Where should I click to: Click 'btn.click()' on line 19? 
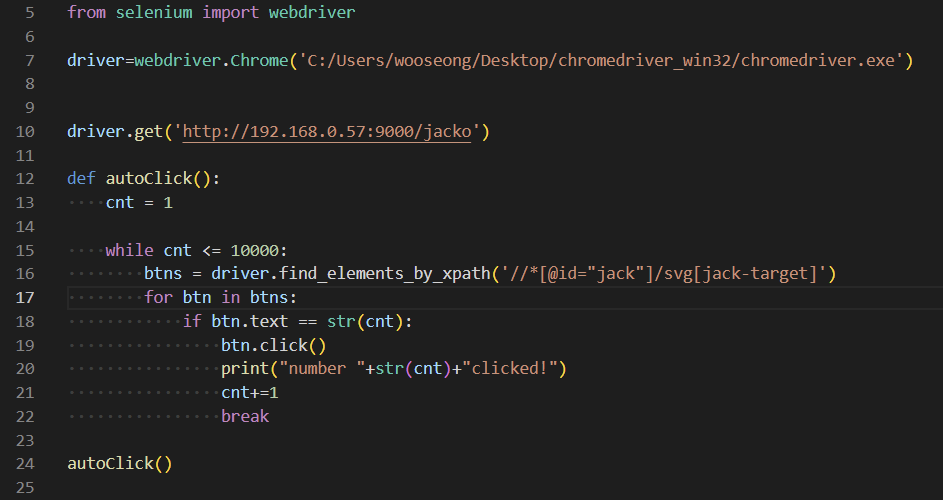point(274,345)
